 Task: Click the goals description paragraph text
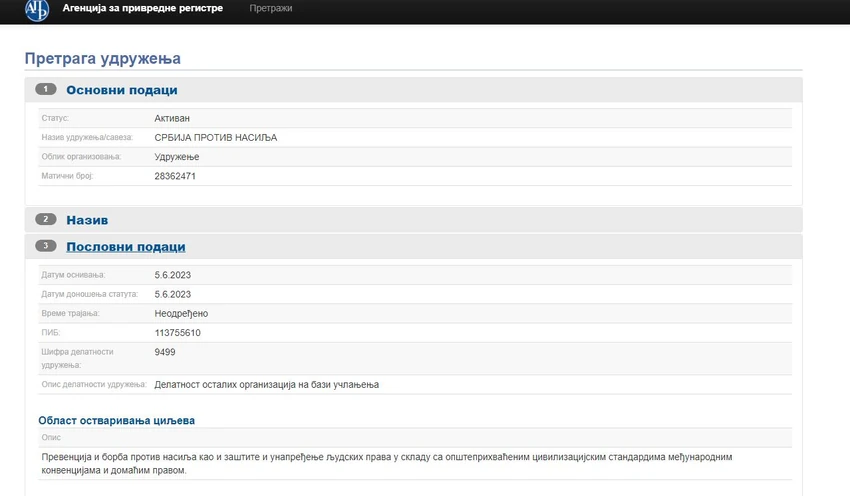click(x=387, y=463)
